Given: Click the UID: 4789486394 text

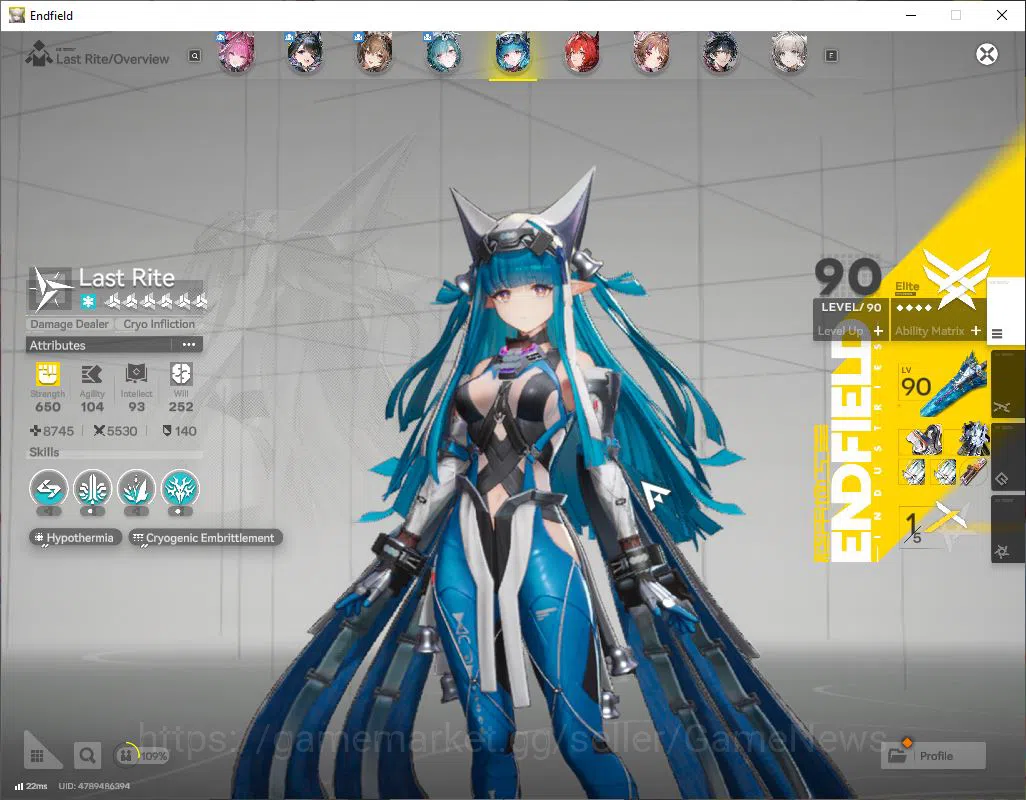Looking at the screenshot, I should pyautogui.click(x=94, y=786).
